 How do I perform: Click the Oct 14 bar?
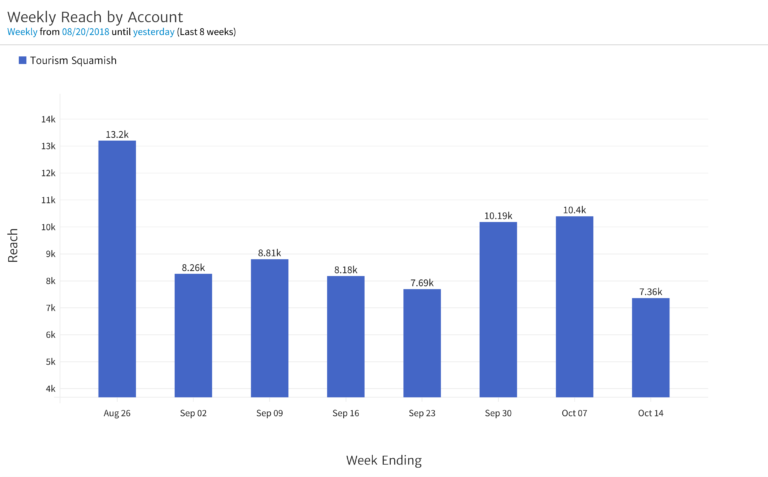[650, 347]
